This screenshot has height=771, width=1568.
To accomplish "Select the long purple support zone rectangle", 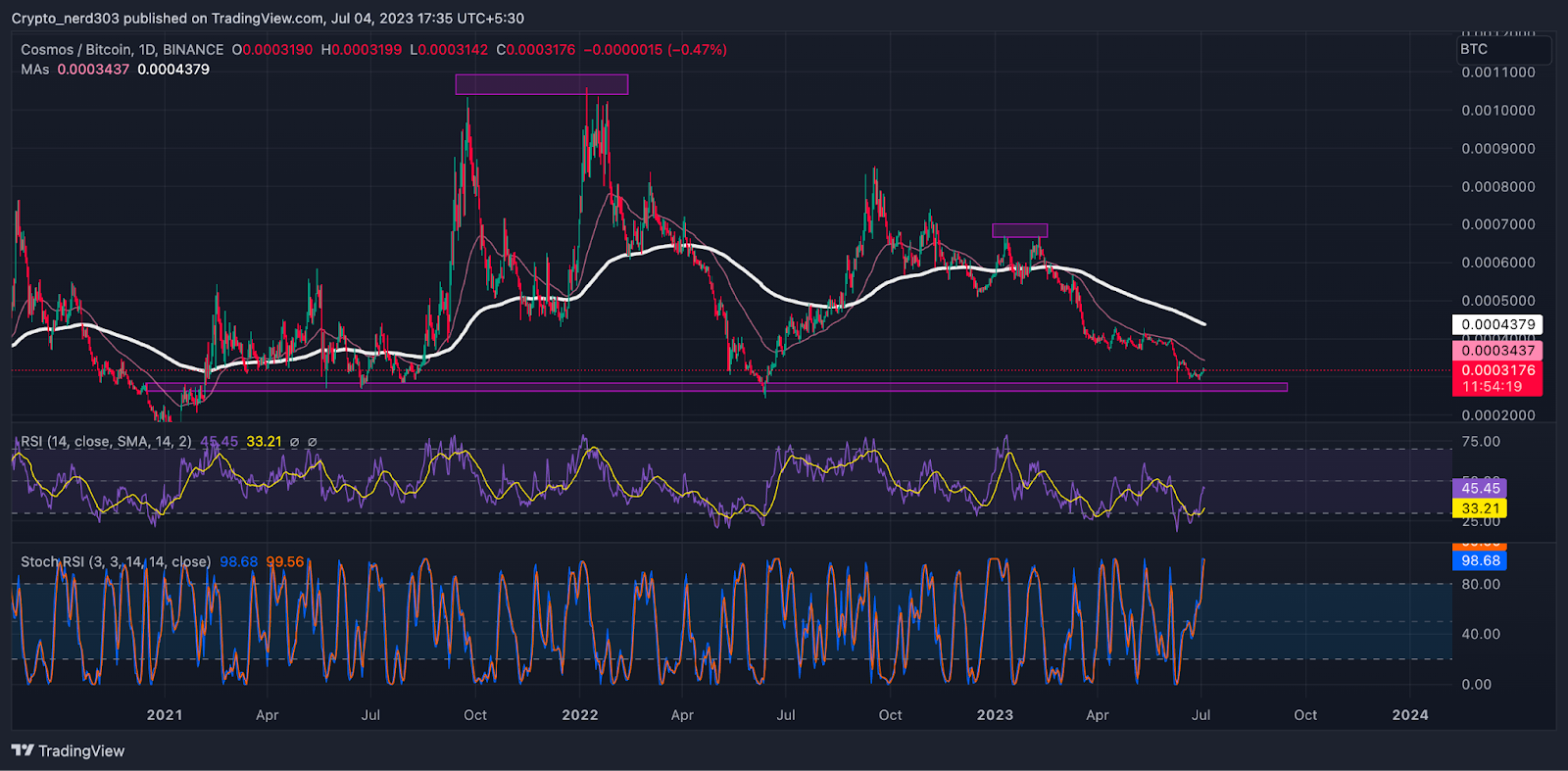I will tap(716, 387).
